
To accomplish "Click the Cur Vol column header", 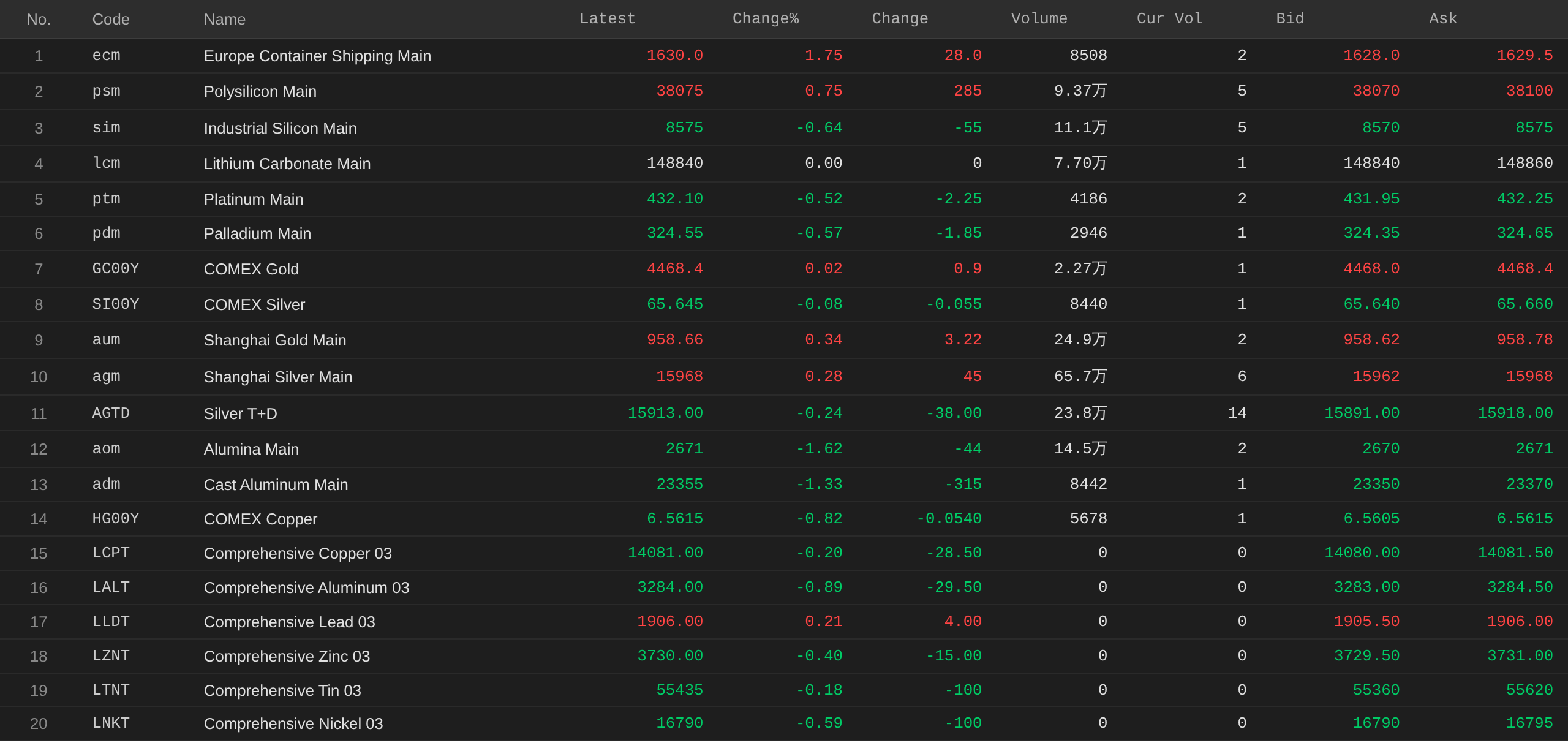I will coord(1170,19).
